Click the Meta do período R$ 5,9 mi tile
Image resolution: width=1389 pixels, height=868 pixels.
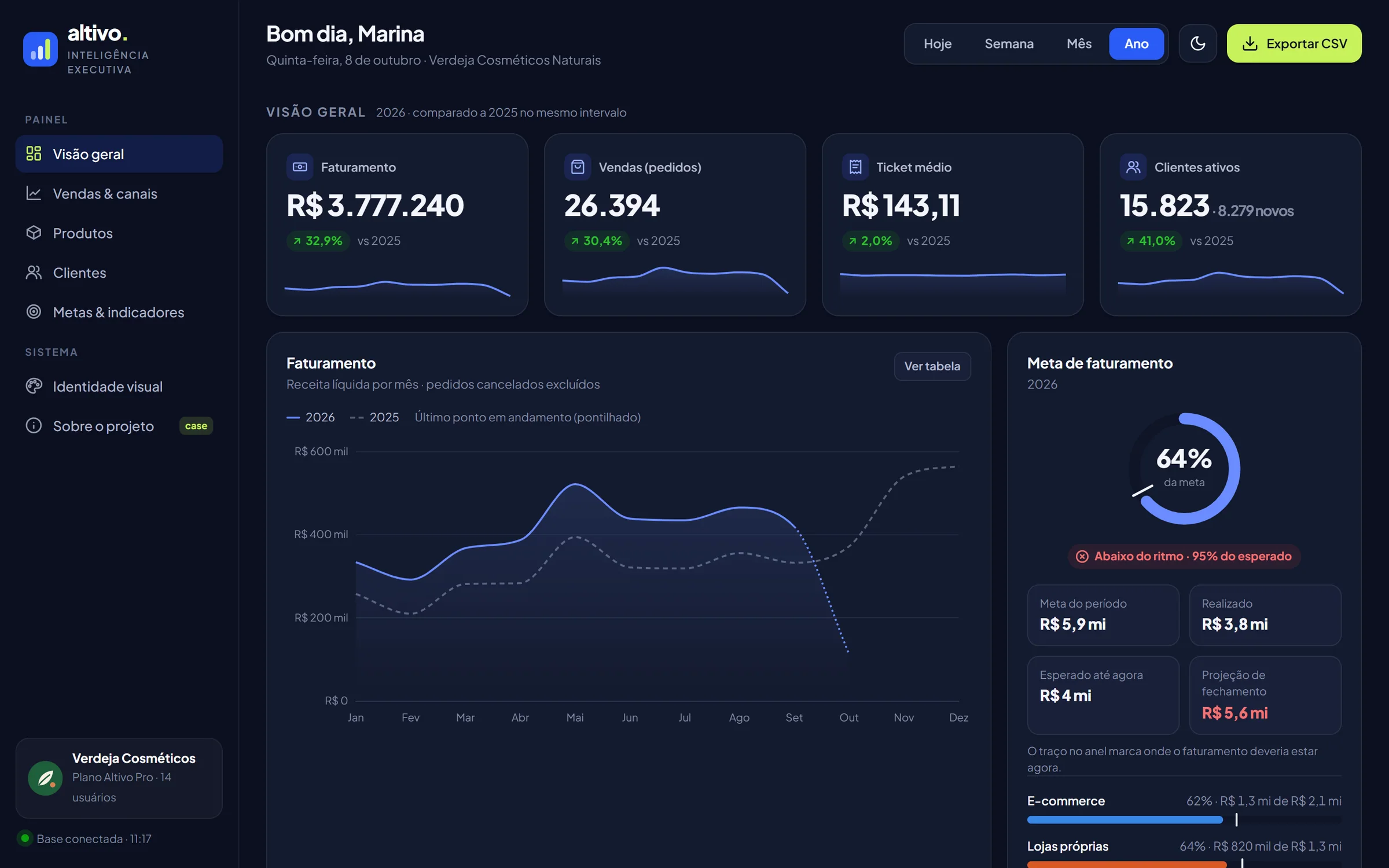(1103, 615)
